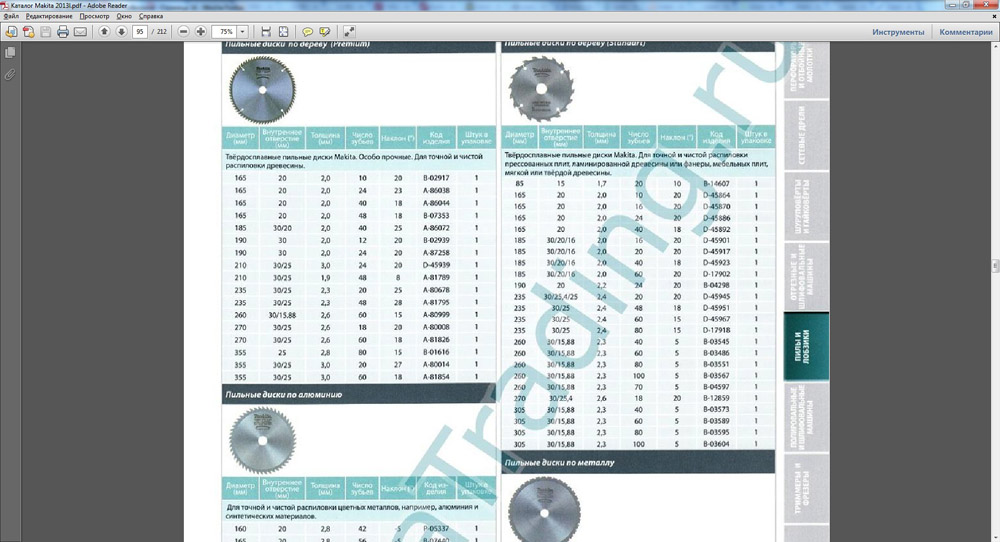Click the fit whole page icon

[283, 31]
